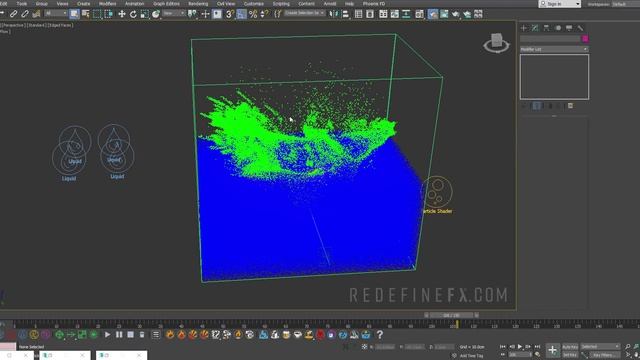Click the Phoenix toolbar Stop simulation button
This screenshot has width=640, height=360.
click(131, 335)
